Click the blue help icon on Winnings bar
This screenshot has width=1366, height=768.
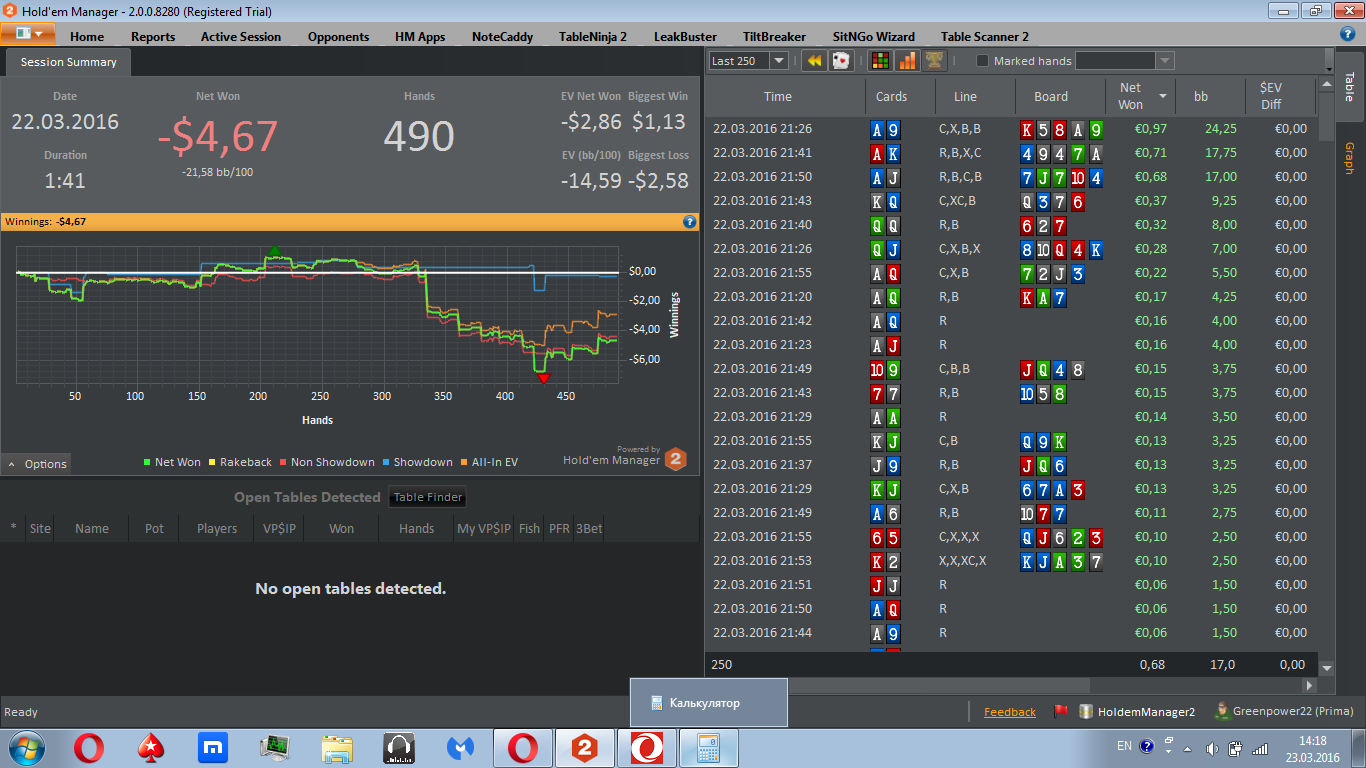point(689,222)
